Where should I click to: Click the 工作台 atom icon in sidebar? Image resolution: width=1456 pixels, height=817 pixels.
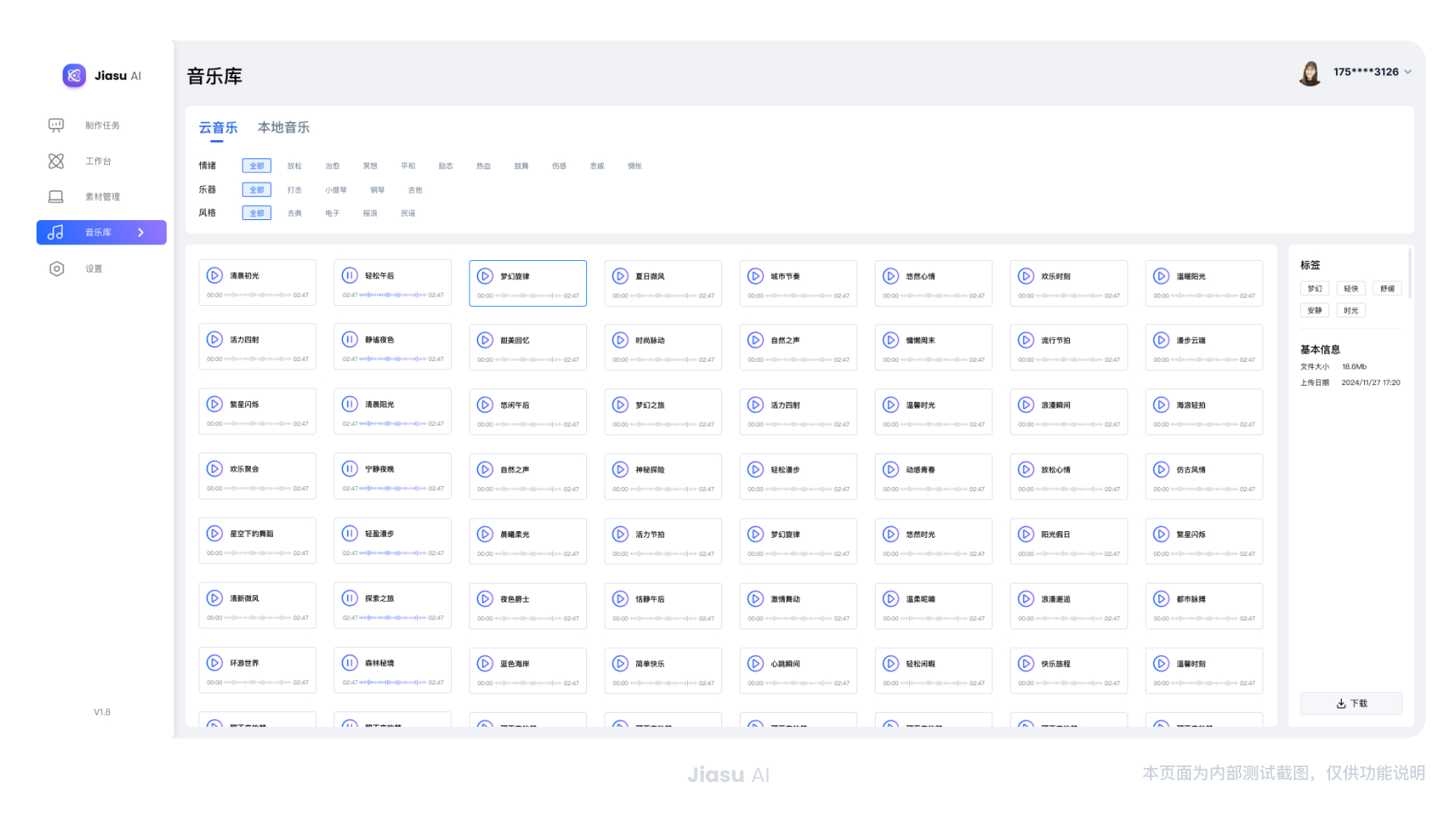[56, 161]
